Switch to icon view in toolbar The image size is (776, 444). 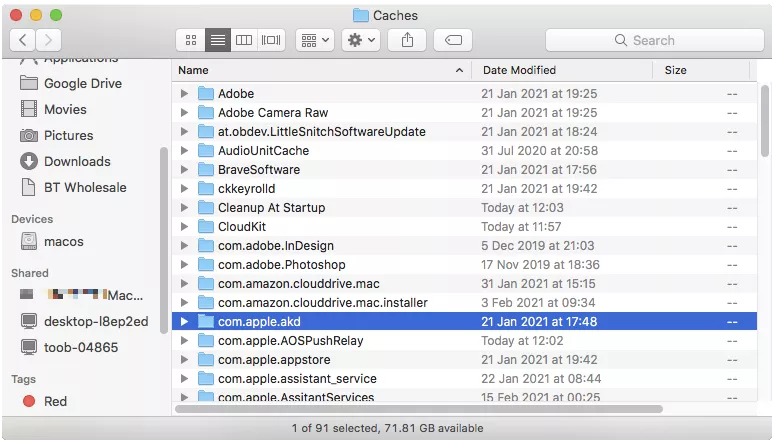click(191, 40)
